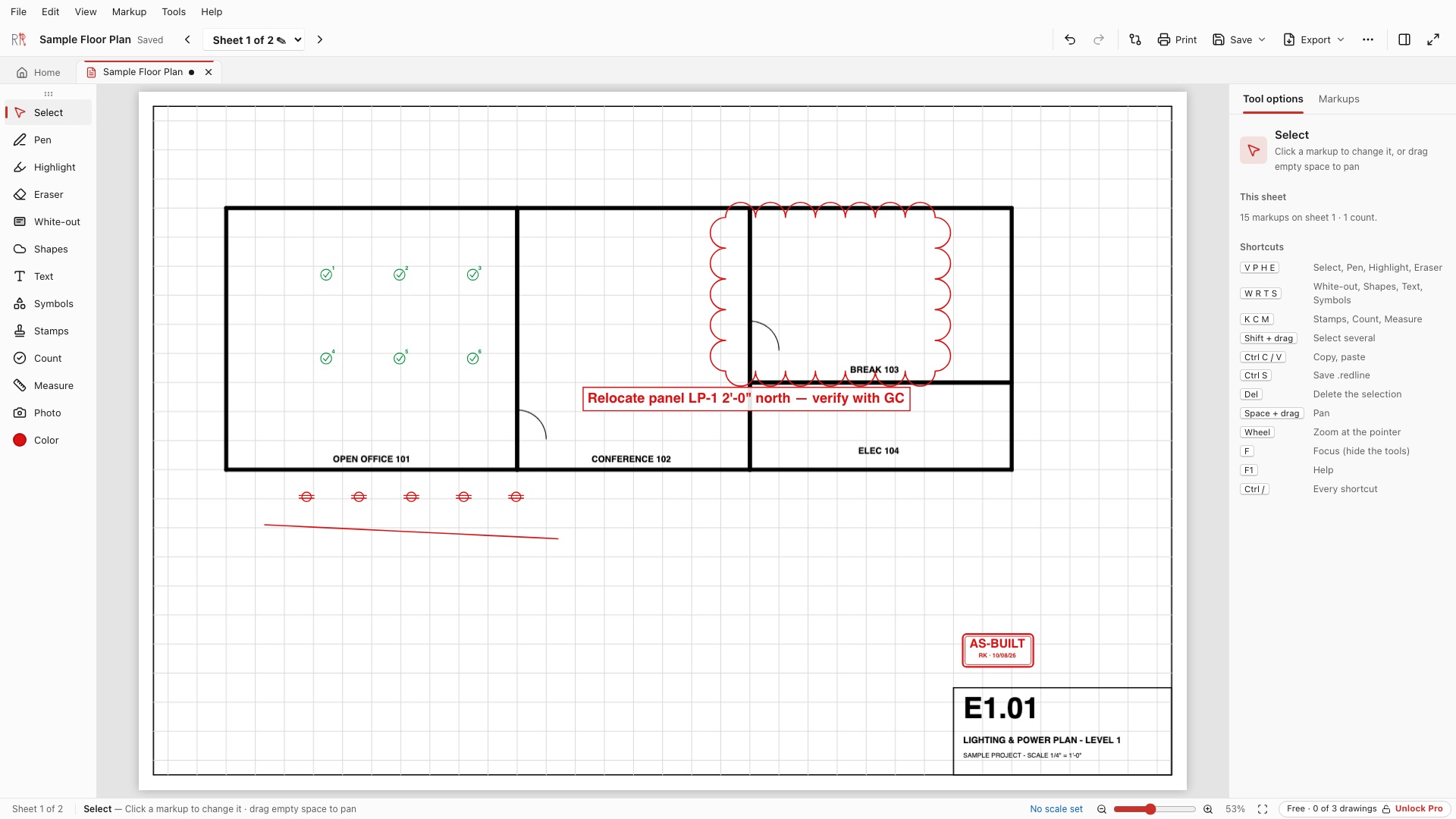Viewport: 1456px width, 819px height.
Task: Toggle the side panel layout
Action: point(1404,39)
